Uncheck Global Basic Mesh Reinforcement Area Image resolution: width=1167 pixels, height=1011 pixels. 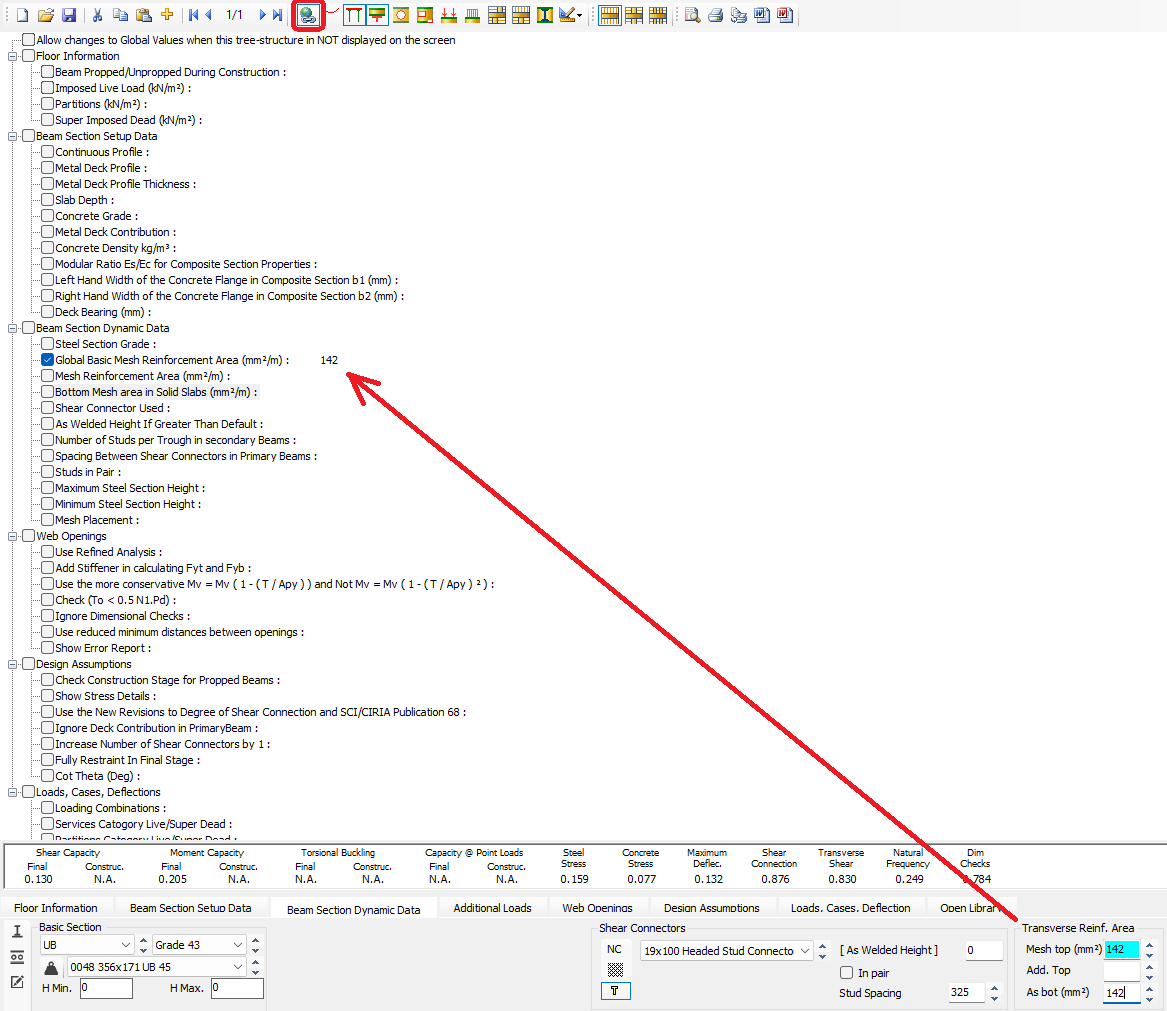(48, 360)
